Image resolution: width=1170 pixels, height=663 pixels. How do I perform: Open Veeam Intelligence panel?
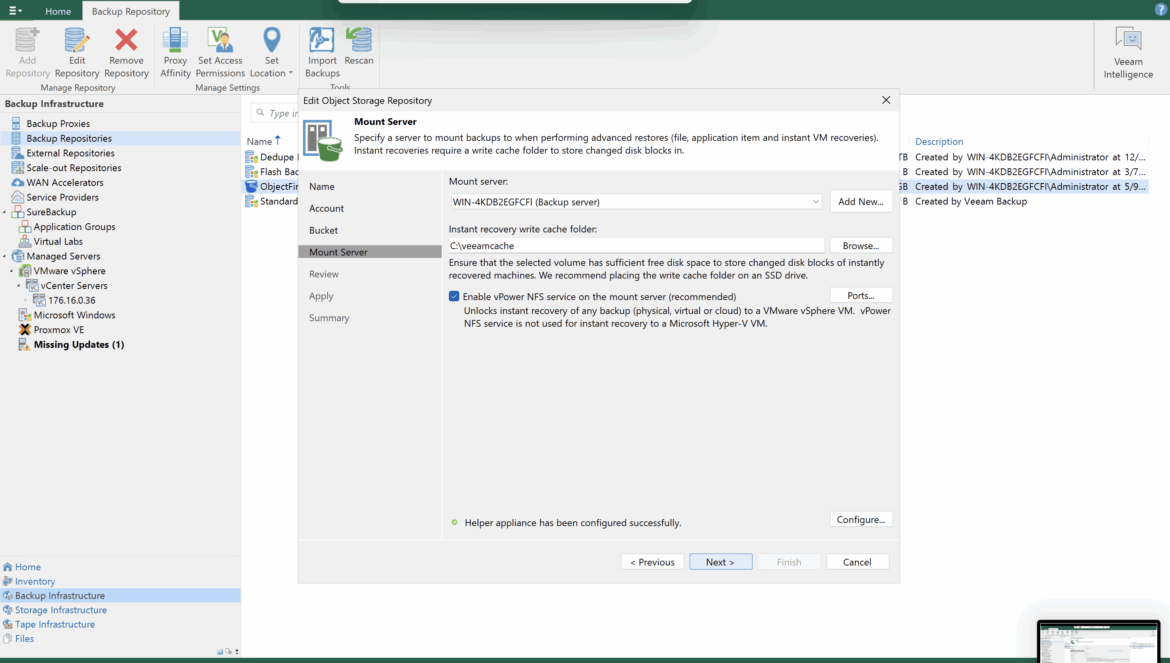coord(1128,52)
